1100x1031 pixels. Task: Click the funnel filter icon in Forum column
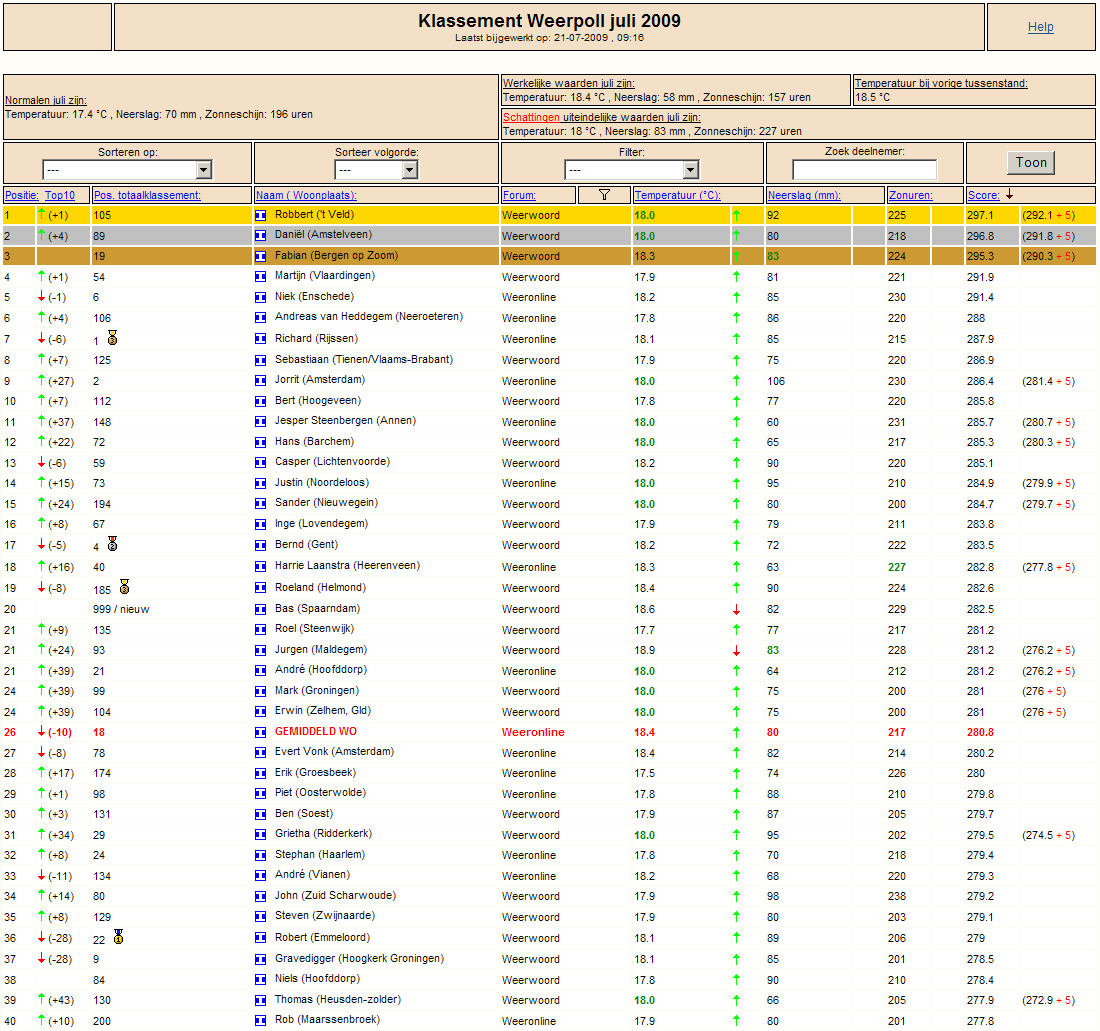coord(604,195)
